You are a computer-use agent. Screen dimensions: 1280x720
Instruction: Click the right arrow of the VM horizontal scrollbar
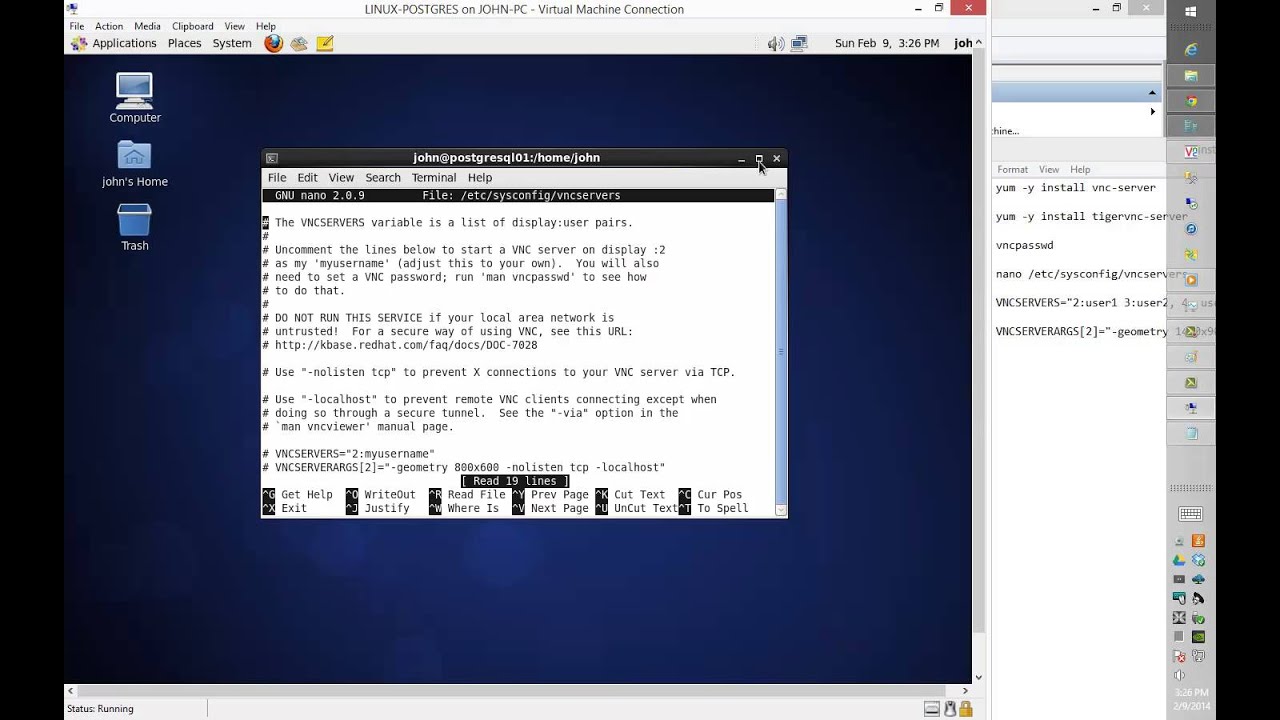click(965, 690)
